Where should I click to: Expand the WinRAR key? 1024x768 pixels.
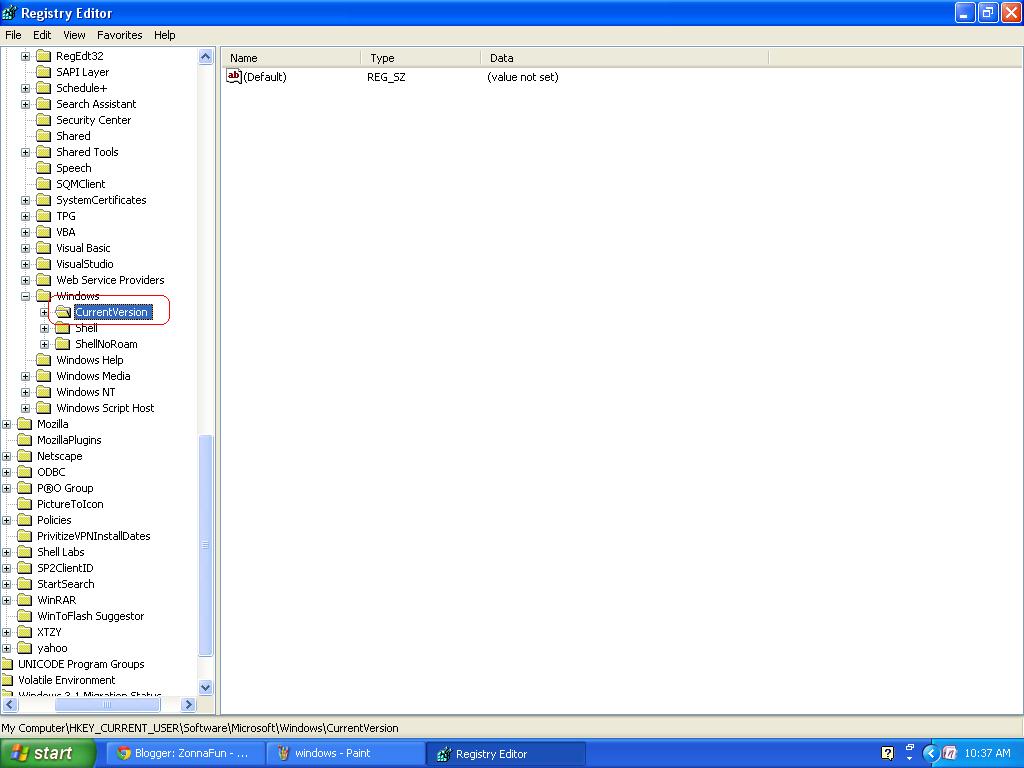(x=7, y=600)
